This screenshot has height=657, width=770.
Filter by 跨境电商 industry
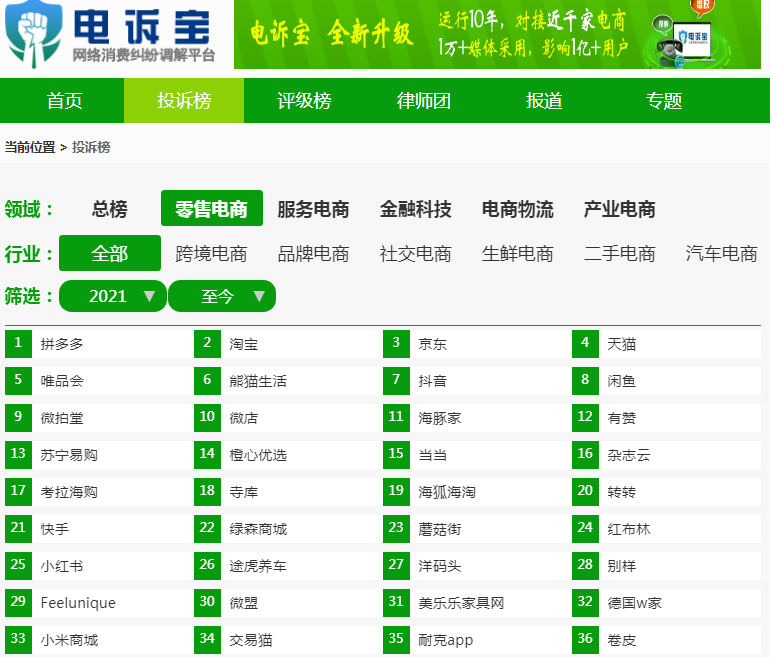[x=211, y=254]
